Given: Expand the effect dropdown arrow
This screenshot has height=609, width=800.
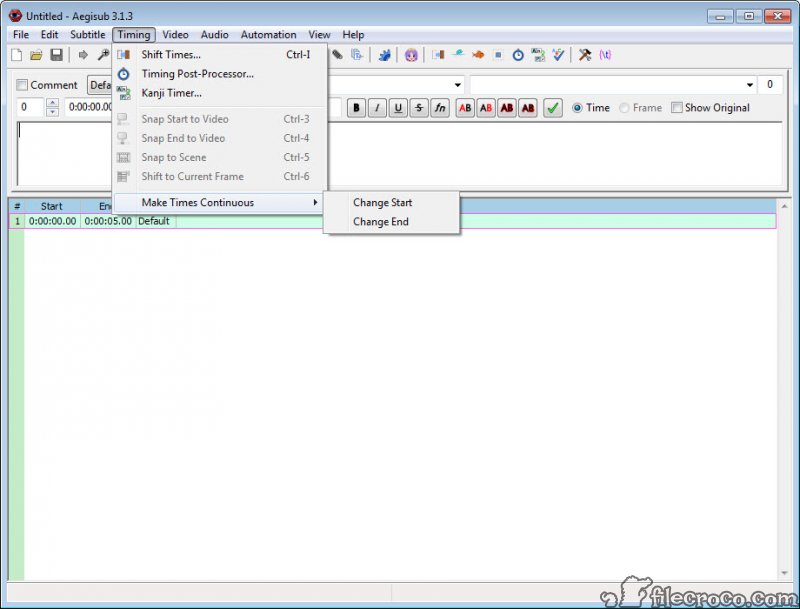Looking at the screenshot, I should tap(749, 85).
